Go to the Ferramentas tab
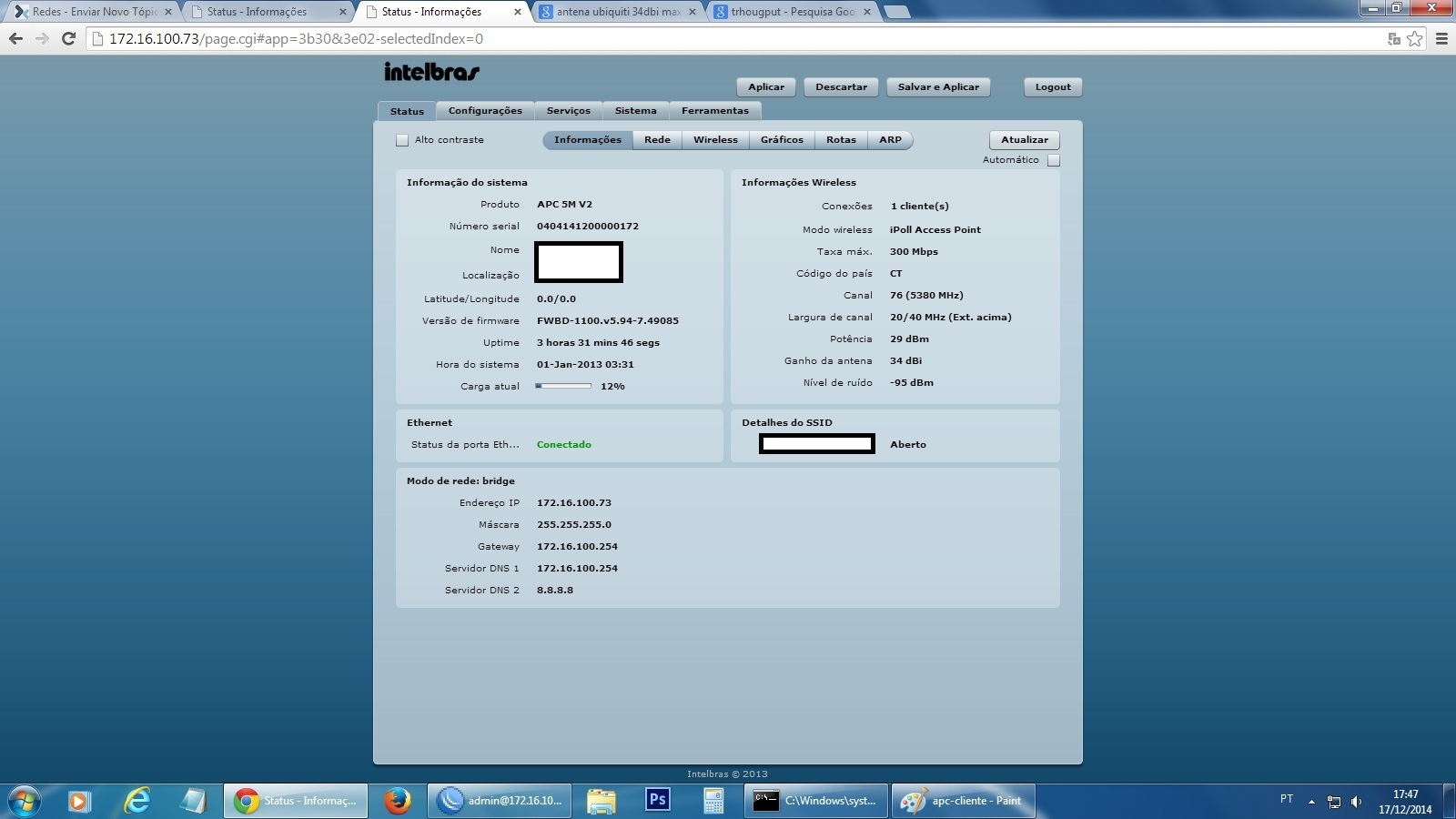This screenshot has width=1456, height=819. coord(715,111)
